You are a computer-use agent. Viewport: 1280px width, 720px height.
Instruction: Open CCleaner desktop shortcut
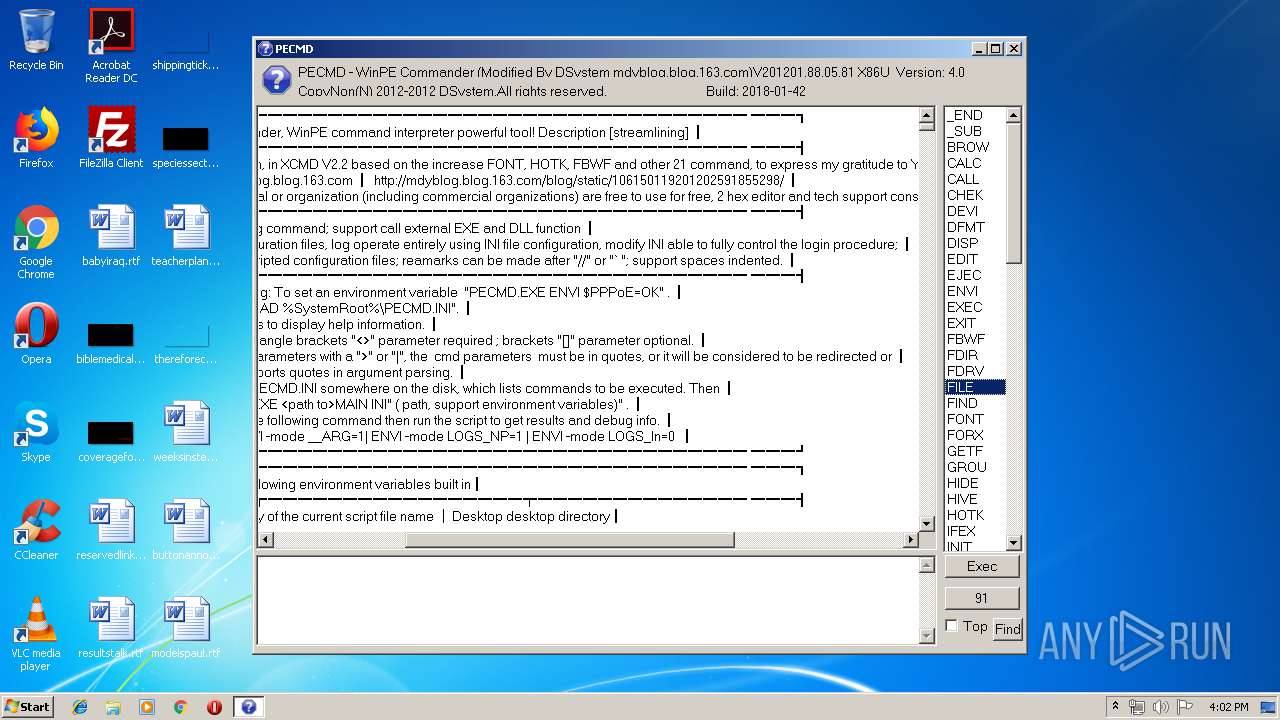[x=36, y=530]
